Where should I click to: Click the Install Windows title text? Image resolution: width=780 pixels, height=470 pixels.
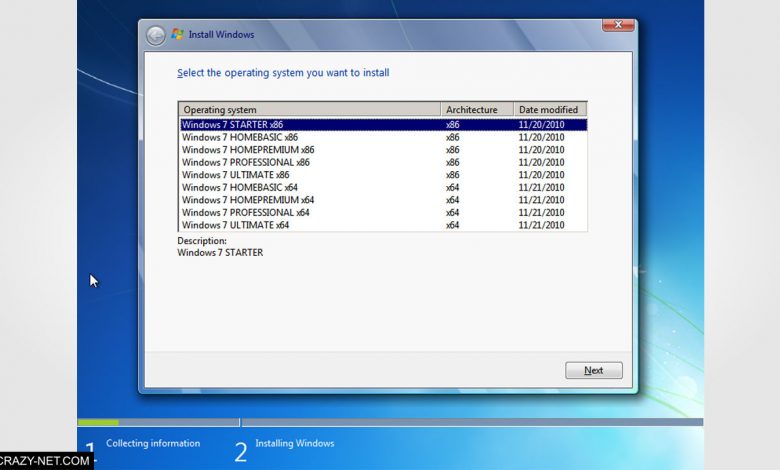click(x=221, y=35)
